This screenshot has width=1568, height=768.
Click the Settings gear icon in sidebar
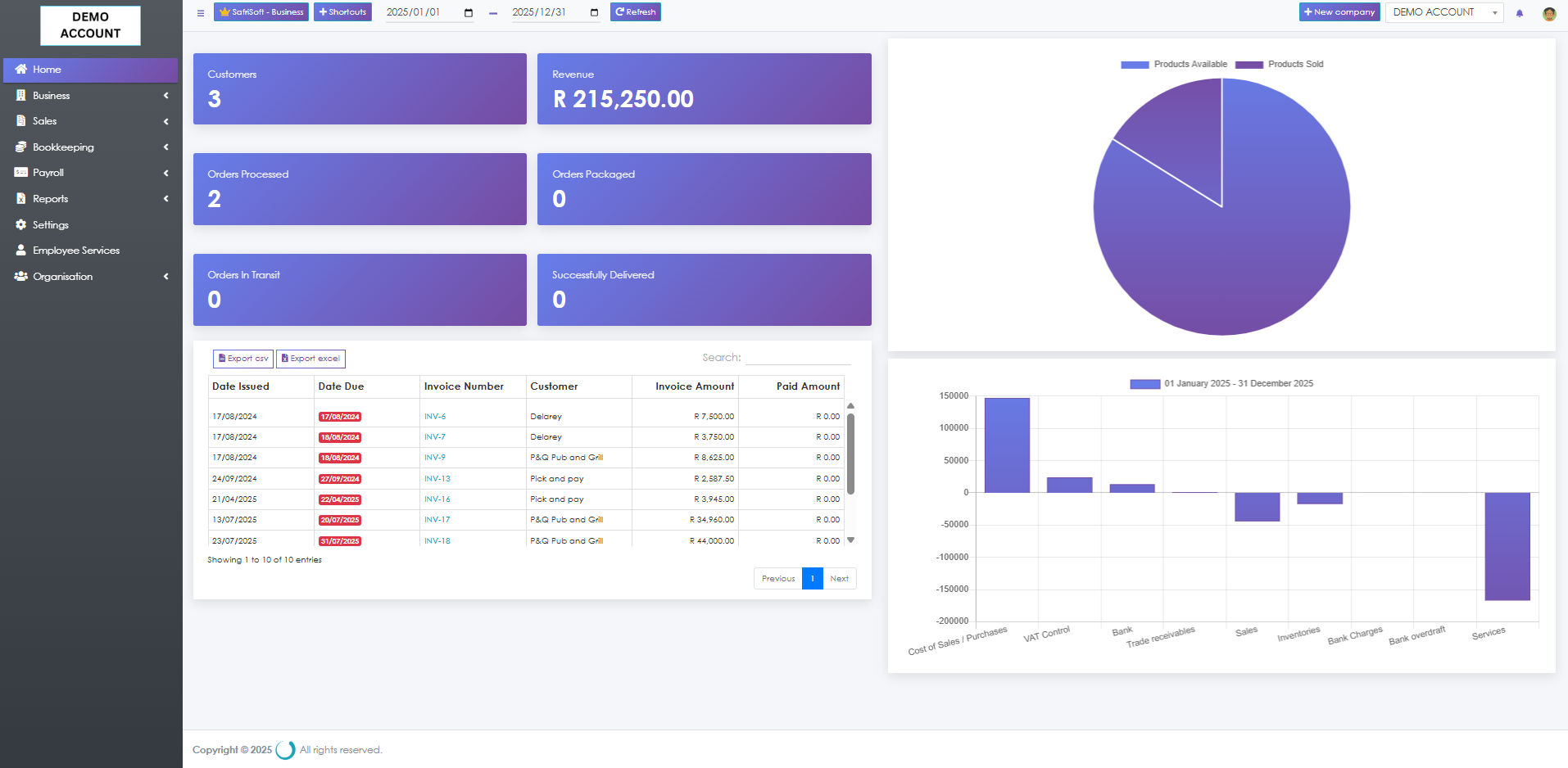(21, 224)
